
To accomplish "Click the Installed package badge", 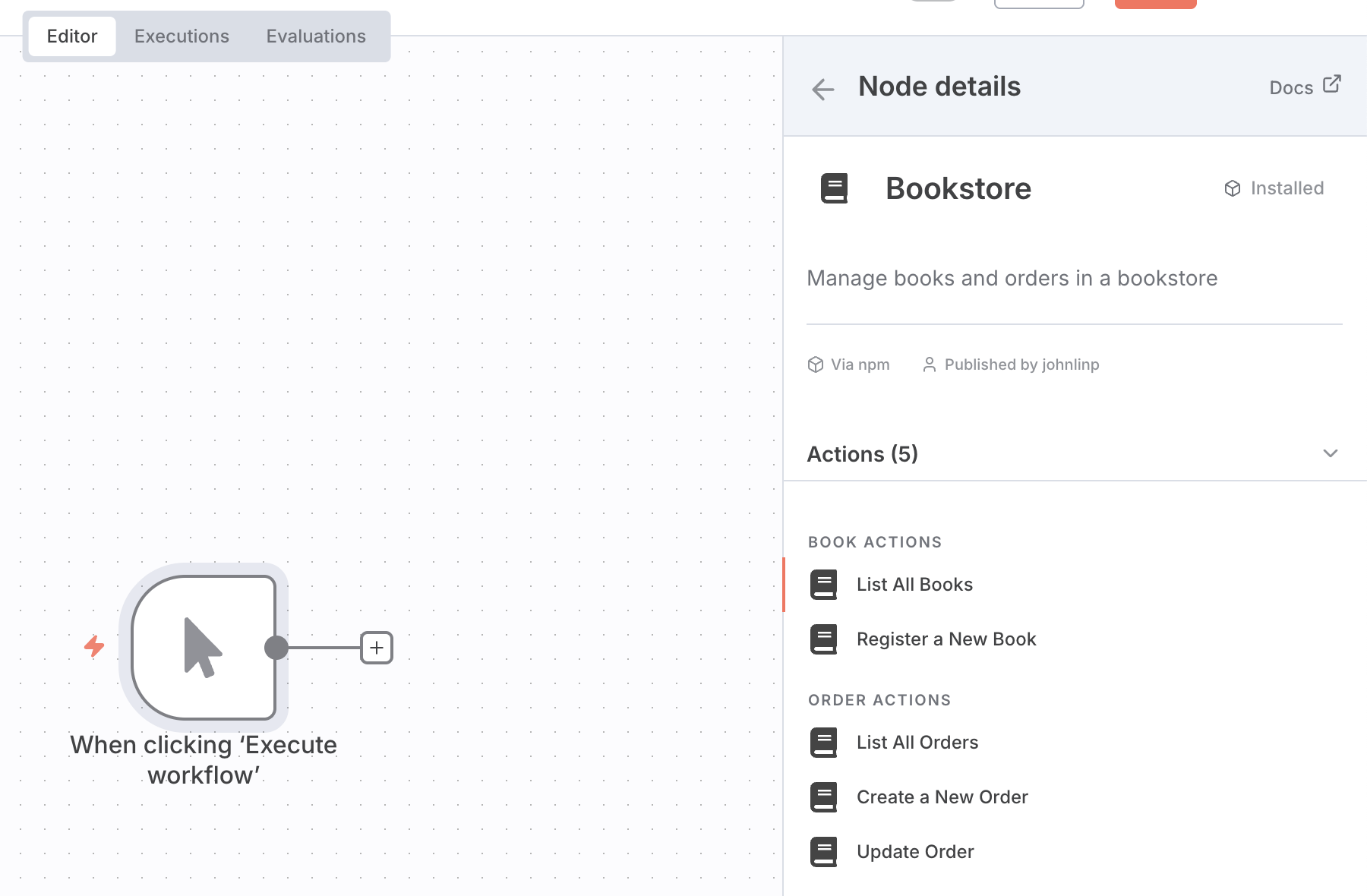I will tap(1274, 188).
